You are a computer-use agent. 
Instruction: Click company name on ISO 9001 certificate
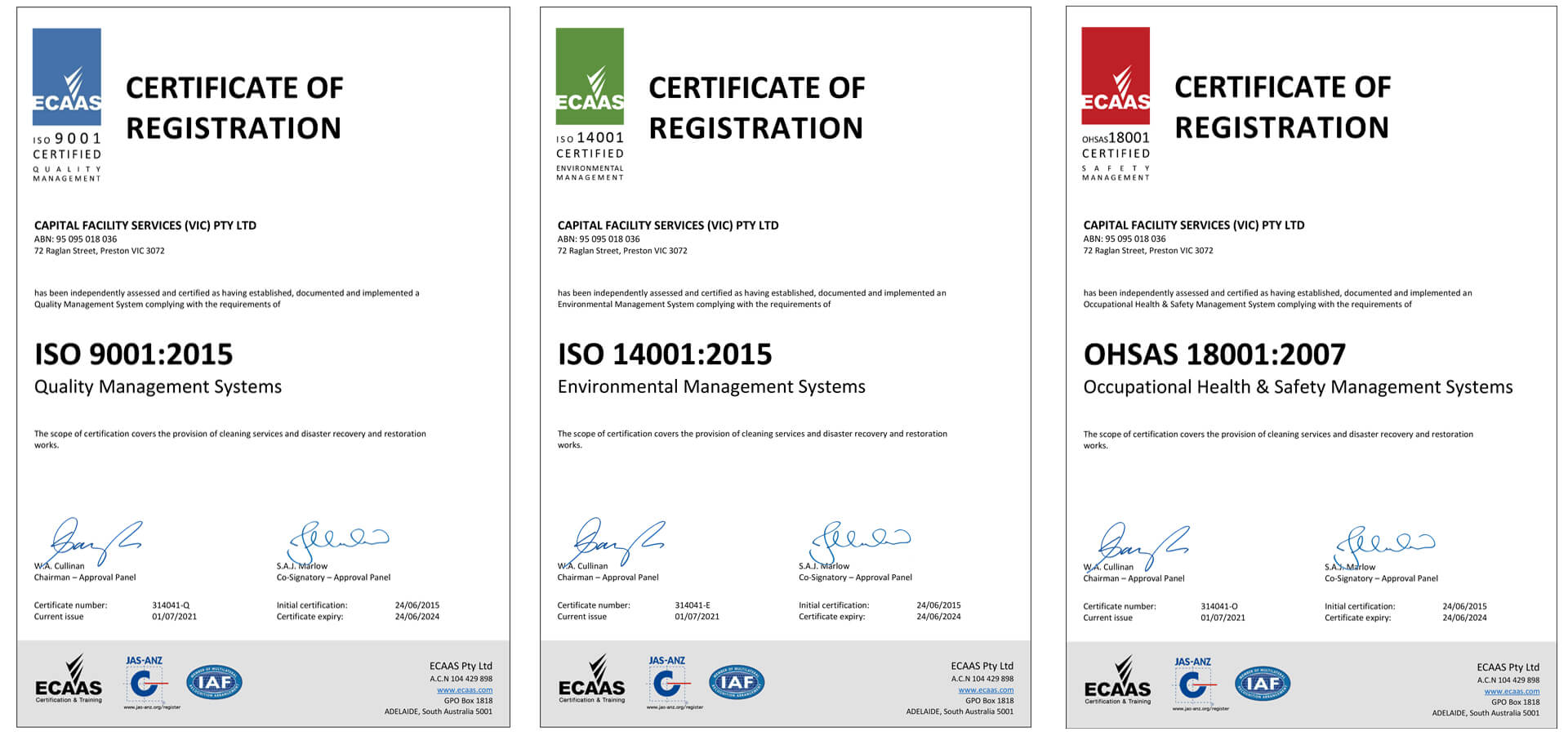click(x=145, y=225)
